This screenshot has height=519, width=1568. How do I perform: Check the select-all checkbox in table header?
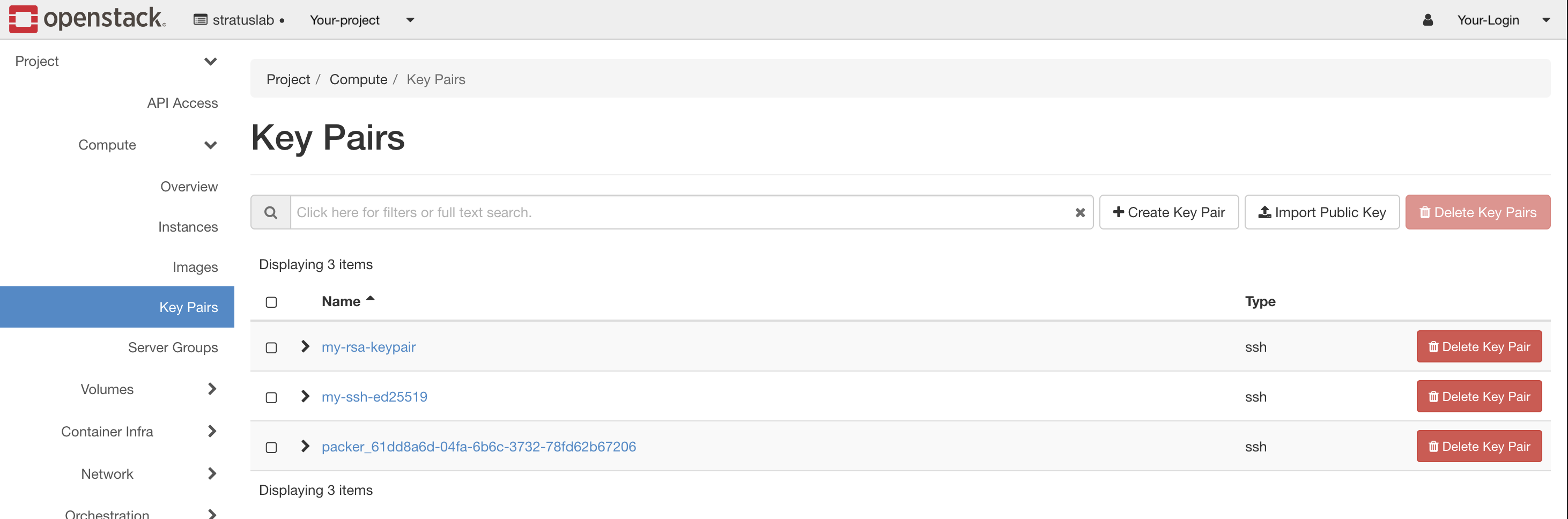pyautogui.click(x=271, y=301)
